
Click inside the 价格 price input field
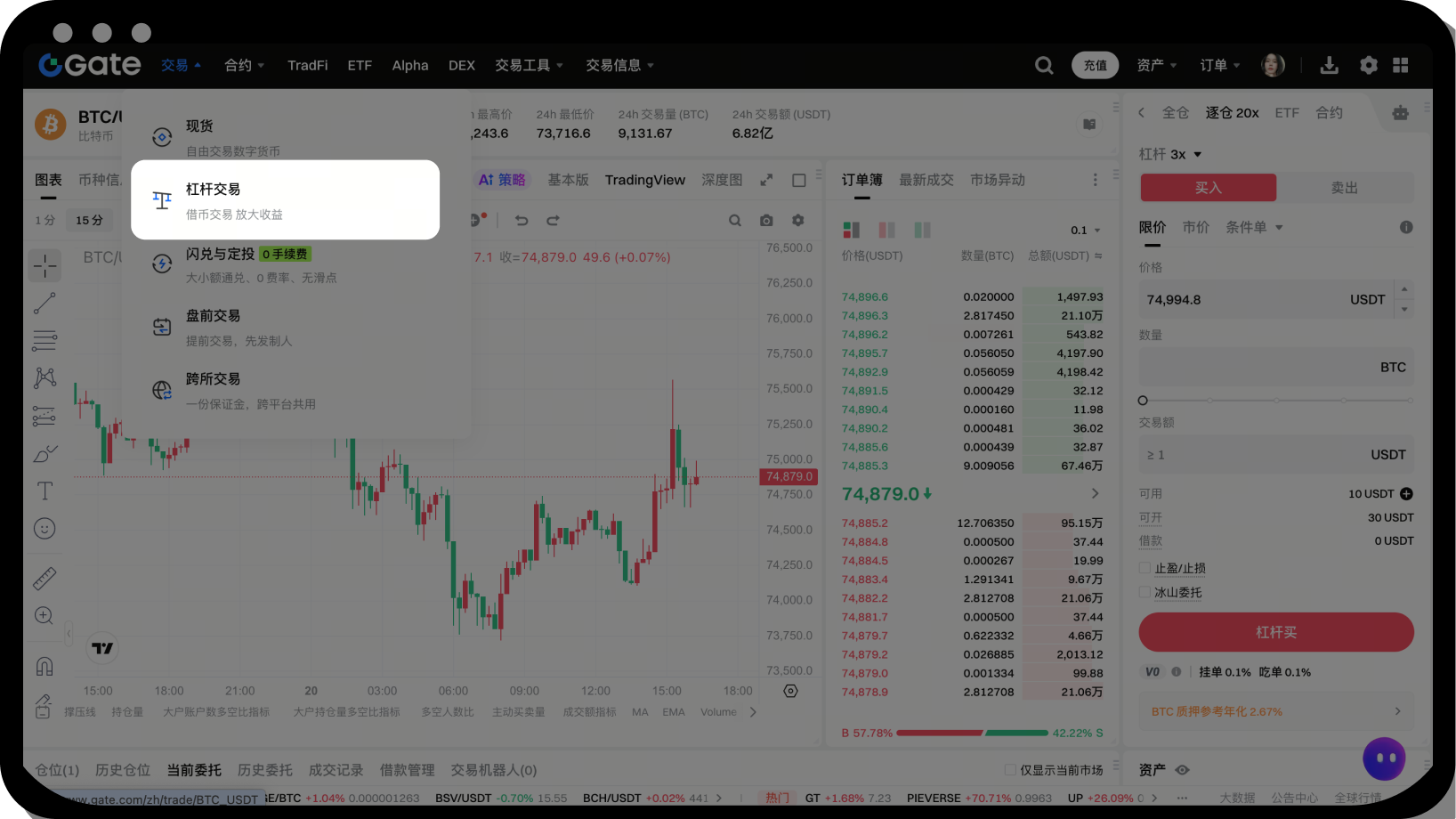[x=1246, y=299]
